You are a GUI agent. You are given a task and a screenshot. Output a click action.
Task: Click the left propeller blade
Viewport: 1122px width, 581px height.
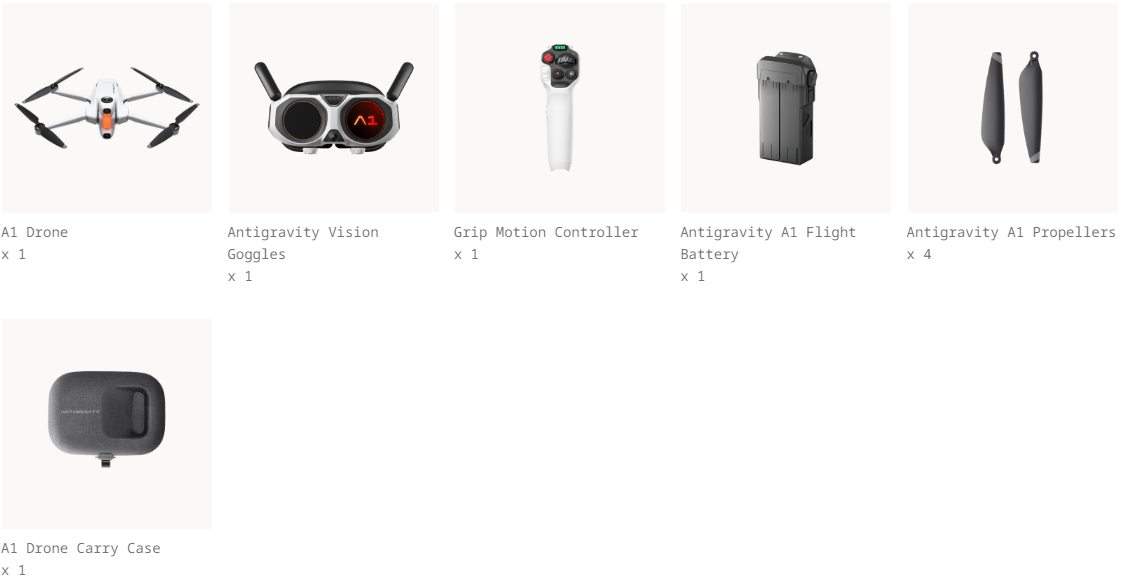(x=993, y=107)
